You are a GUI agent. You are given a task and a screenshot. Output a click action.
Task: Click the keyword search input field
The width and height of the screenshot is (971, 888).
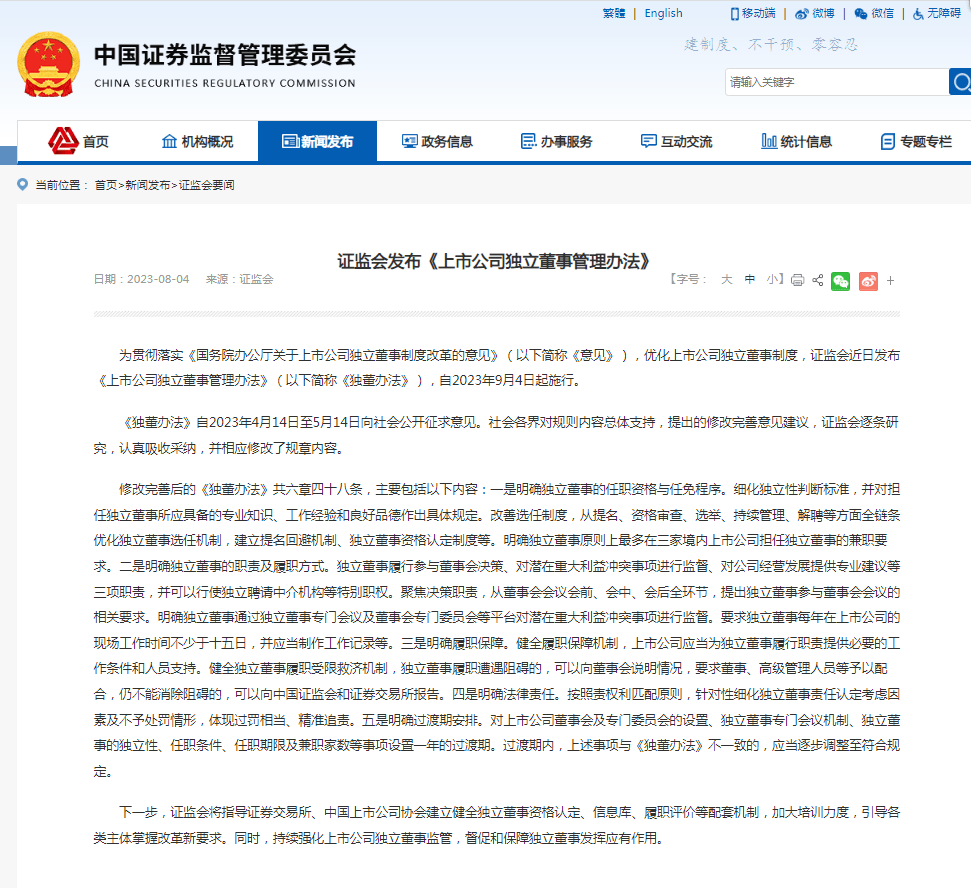[x=835, y=82]
